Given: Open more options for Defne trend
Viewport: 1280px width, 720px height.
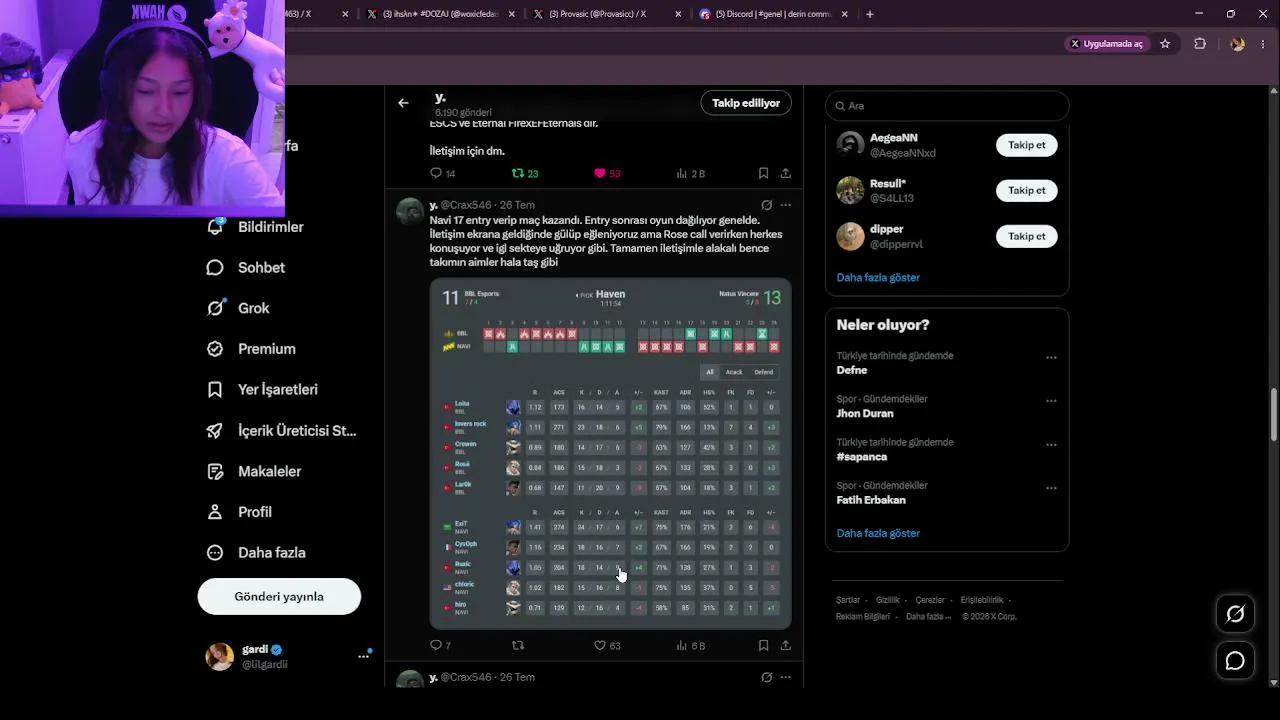Looking at the screenshot, I should 1051,358.
